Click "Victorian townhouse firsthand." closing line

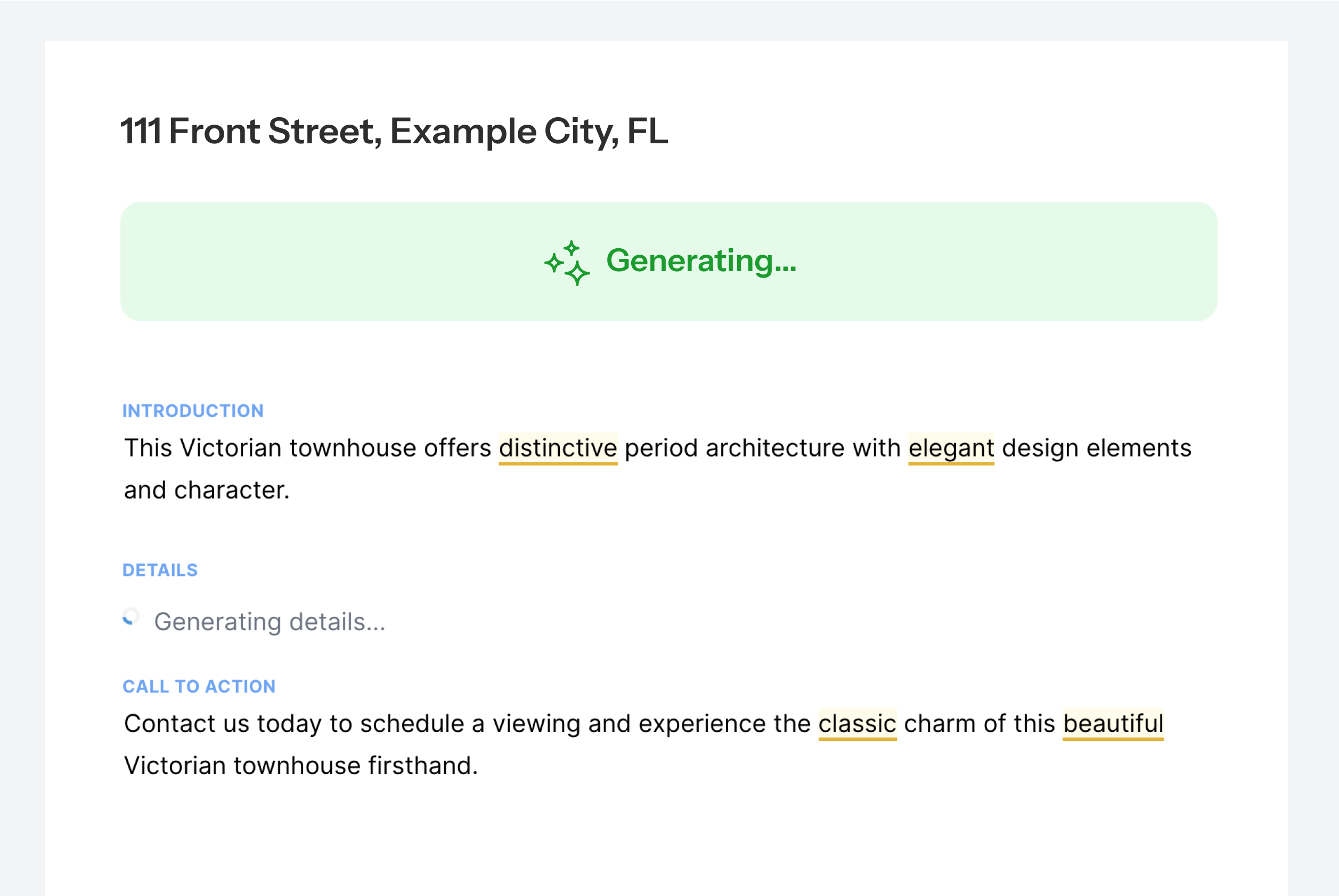pos(300,765)
